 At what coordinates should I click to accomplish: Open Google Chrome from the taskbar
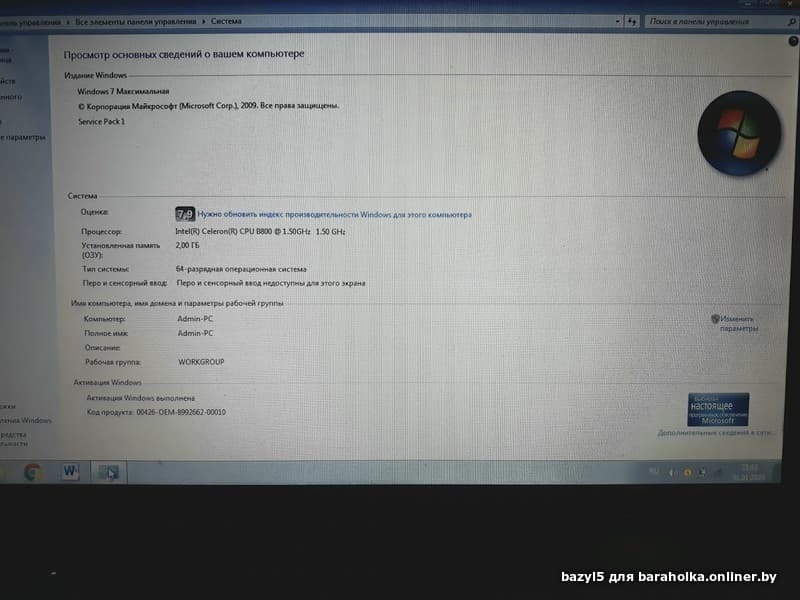[x=32, y=472]
